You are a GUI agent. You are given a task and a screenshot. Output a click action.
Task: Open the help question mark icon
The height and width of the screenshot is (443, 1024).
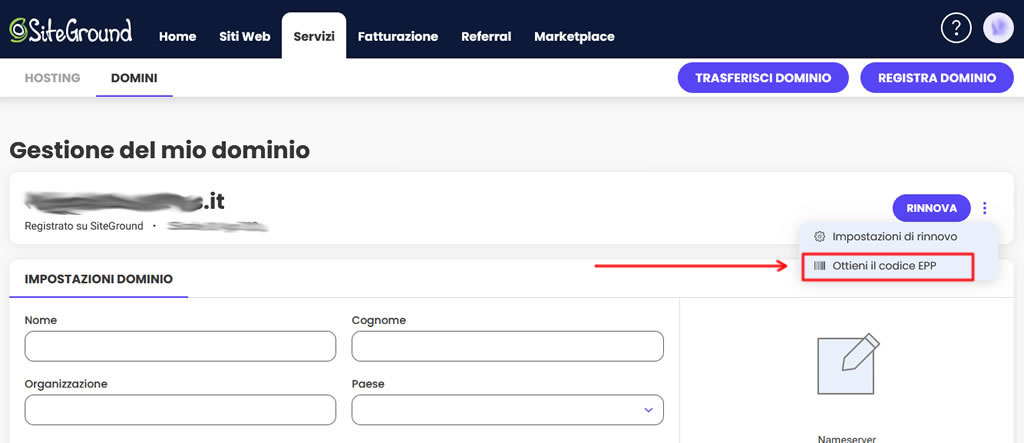click(956, 29)
